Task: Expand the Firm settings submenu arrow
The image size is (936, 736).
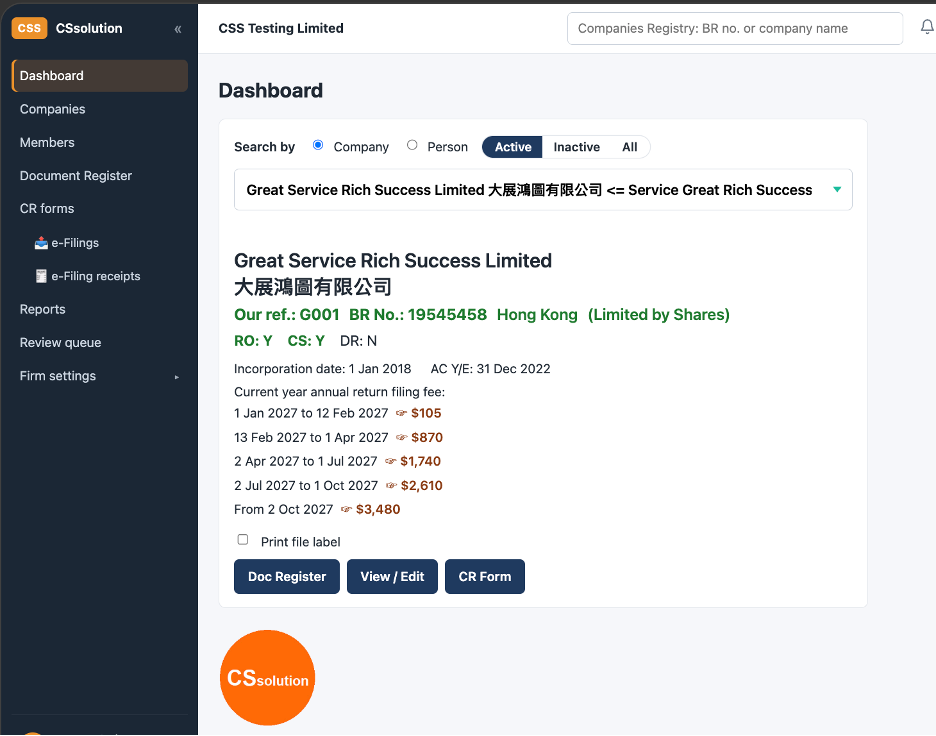Action: point(177,377)
